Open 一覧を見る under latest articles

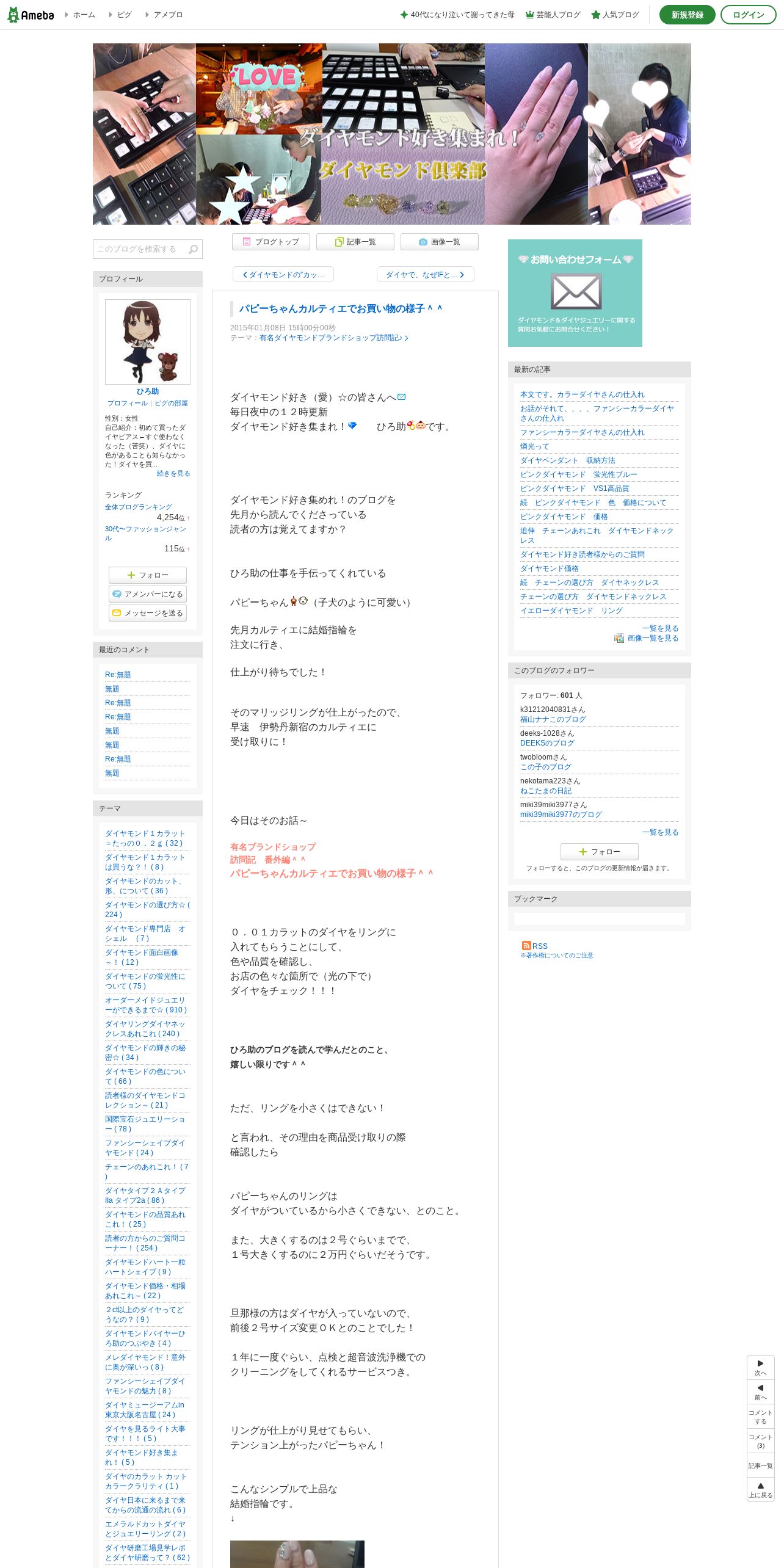coord(660,628)
